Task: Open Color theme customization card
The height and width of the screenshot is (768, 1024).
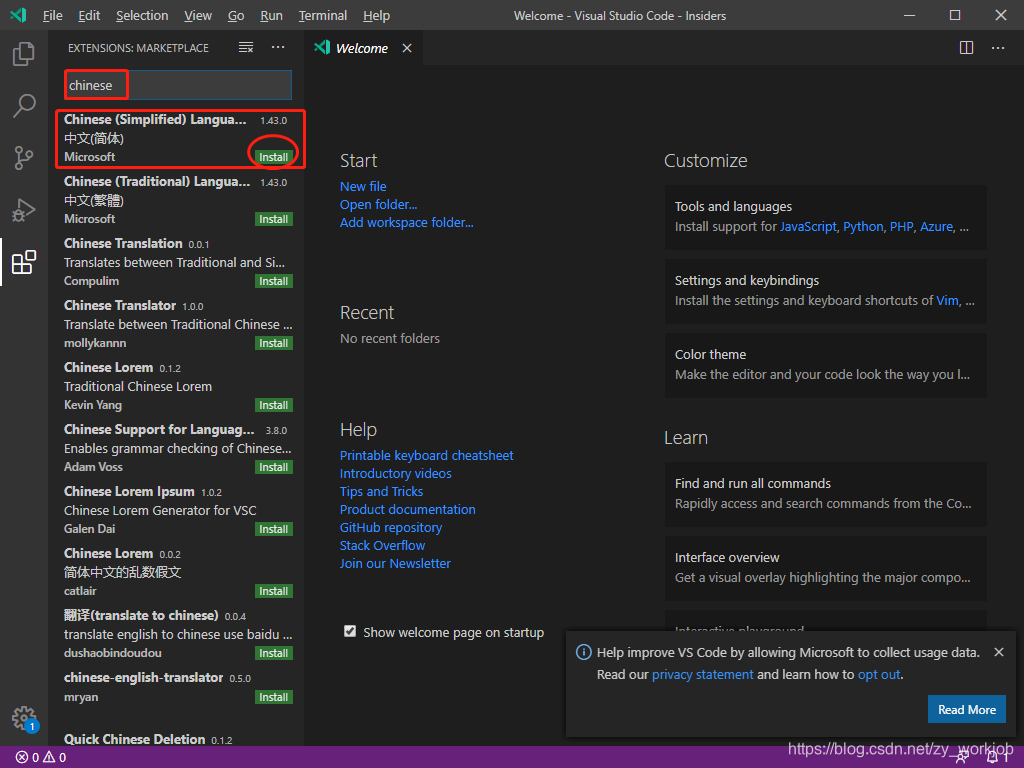Action: pos(825,364)
